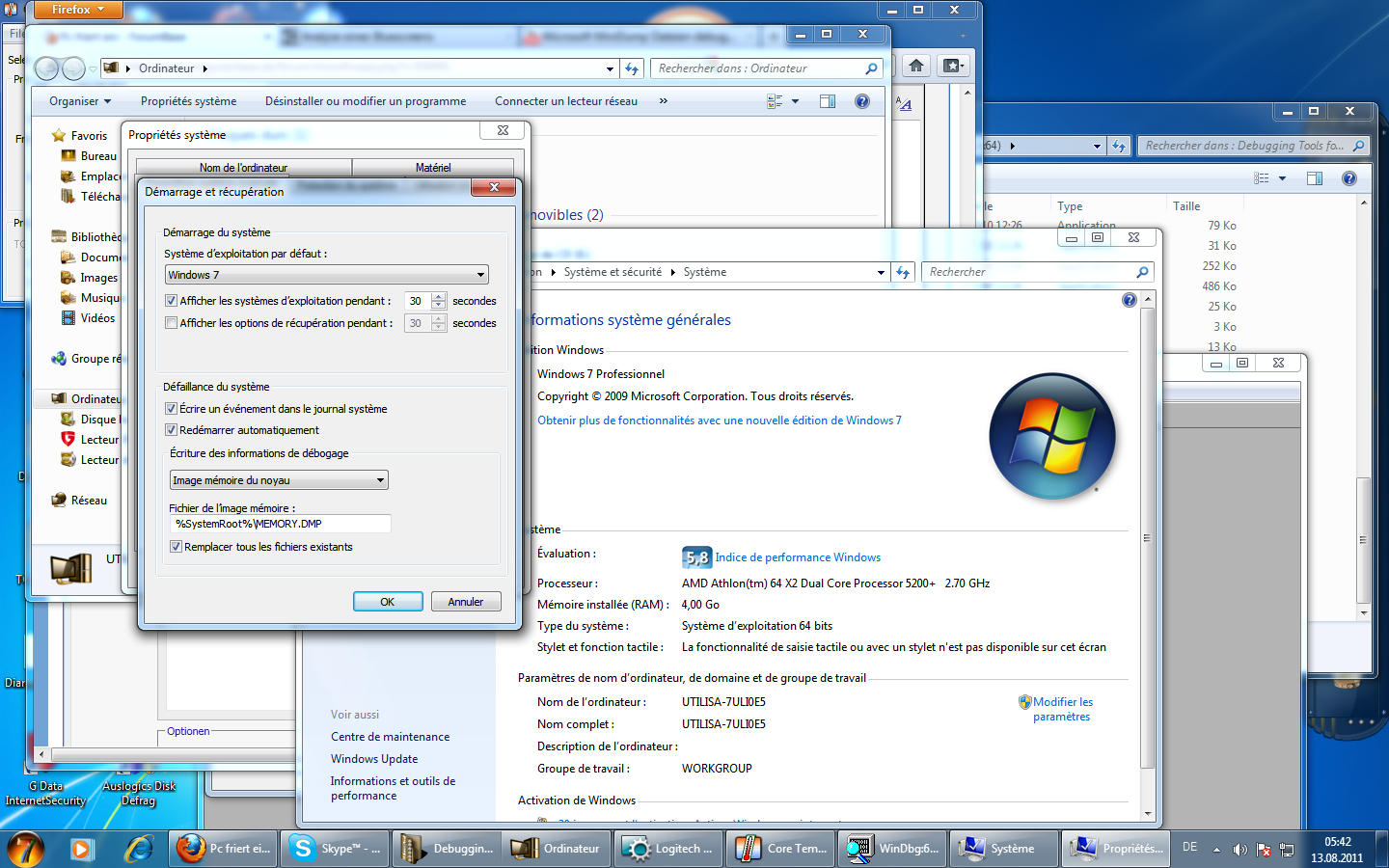Uncheck 'Redémarrer automatiquement' checkbox
The height and width of the screenshot is (868, 1389).
(x=172, y=430)
